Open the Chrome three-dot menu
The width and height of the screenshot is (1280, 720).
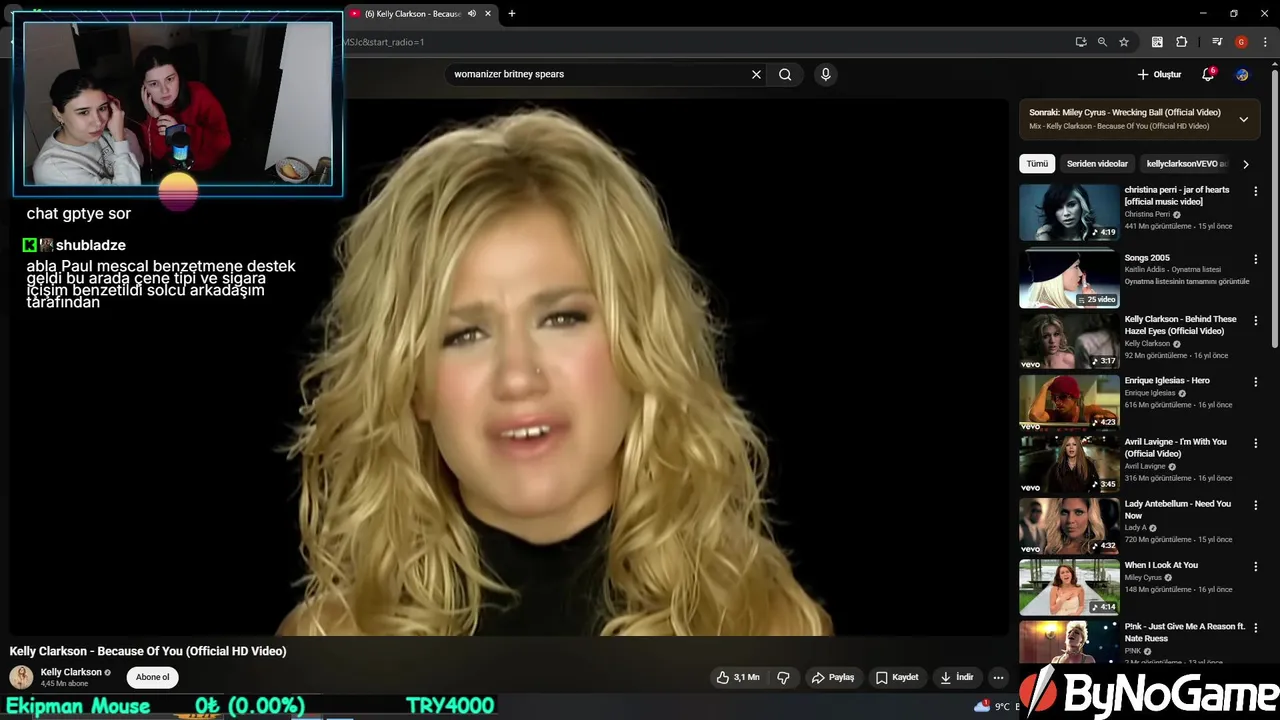coord(1265,42)
